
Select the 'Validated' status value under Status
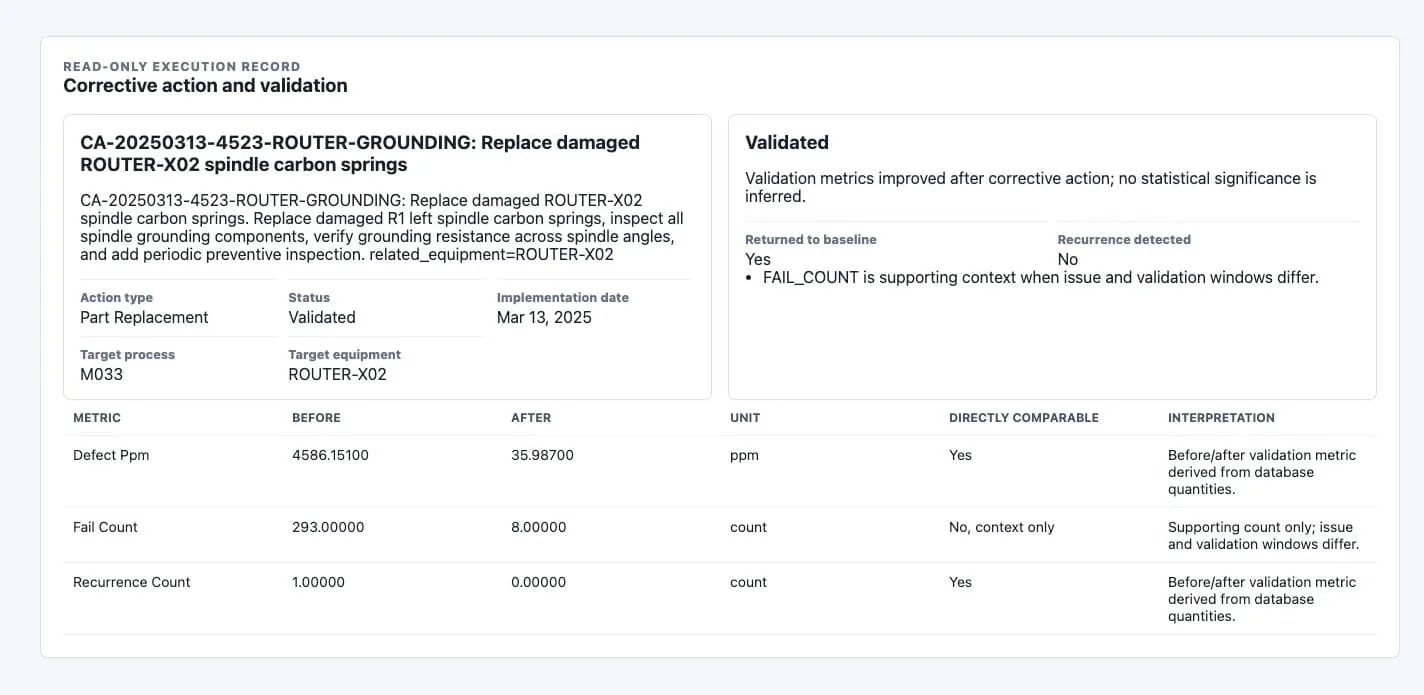pyautogui.click(x=322, y=317)
